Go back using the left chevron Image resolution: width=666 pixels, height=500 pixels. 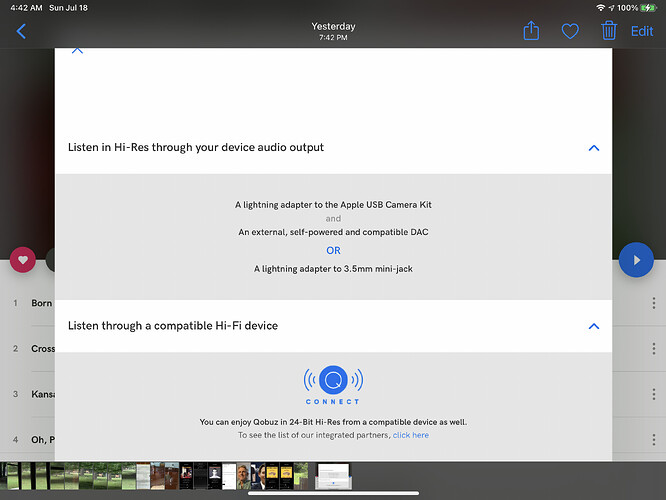[x=21, y=31]
